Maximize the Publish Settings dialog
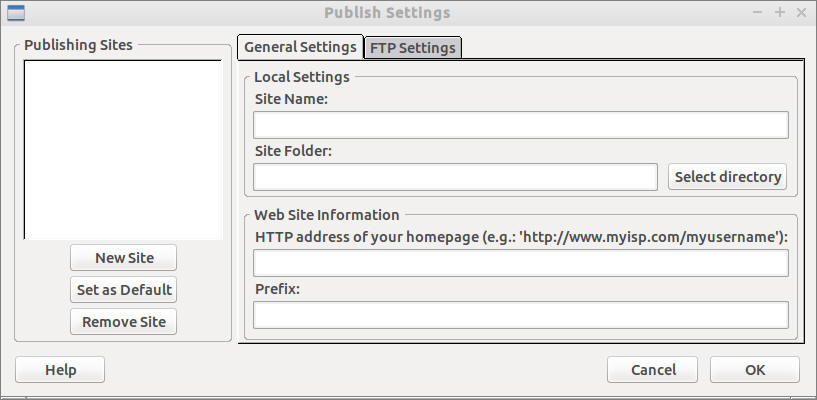Screen dimensions: 817x400 point(780,13)
